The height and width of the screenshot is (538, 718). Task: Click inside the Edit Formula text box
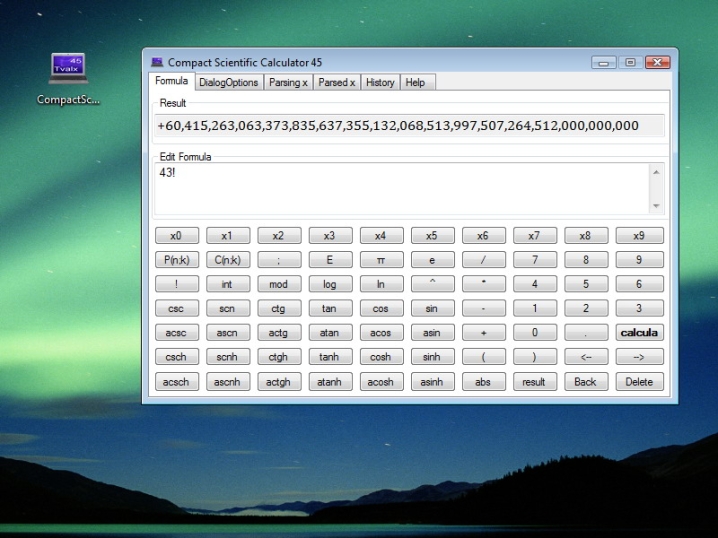pos(400,188)
